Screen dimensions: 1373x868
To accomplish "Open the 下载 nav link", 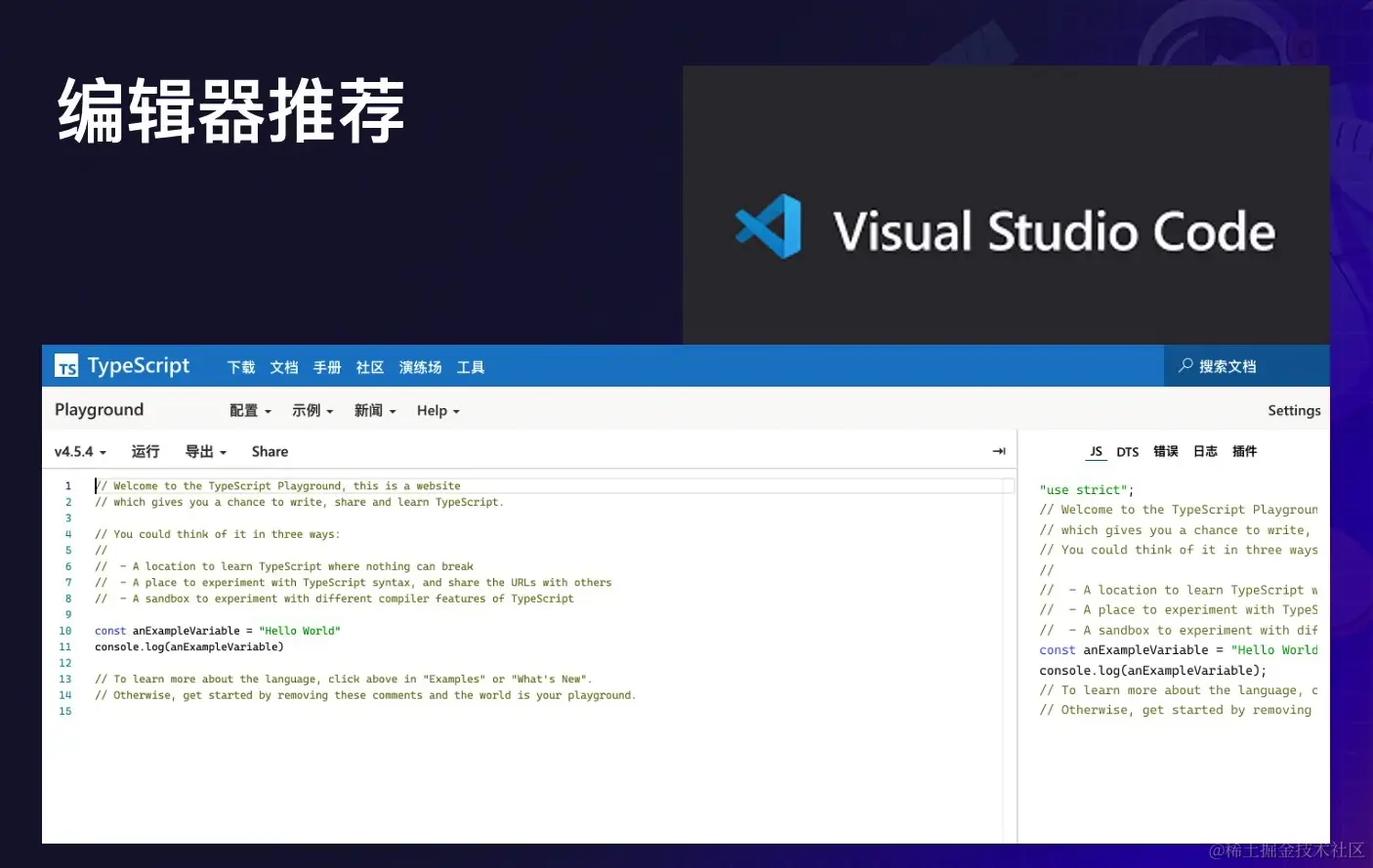I will click(x=241, y=367).
